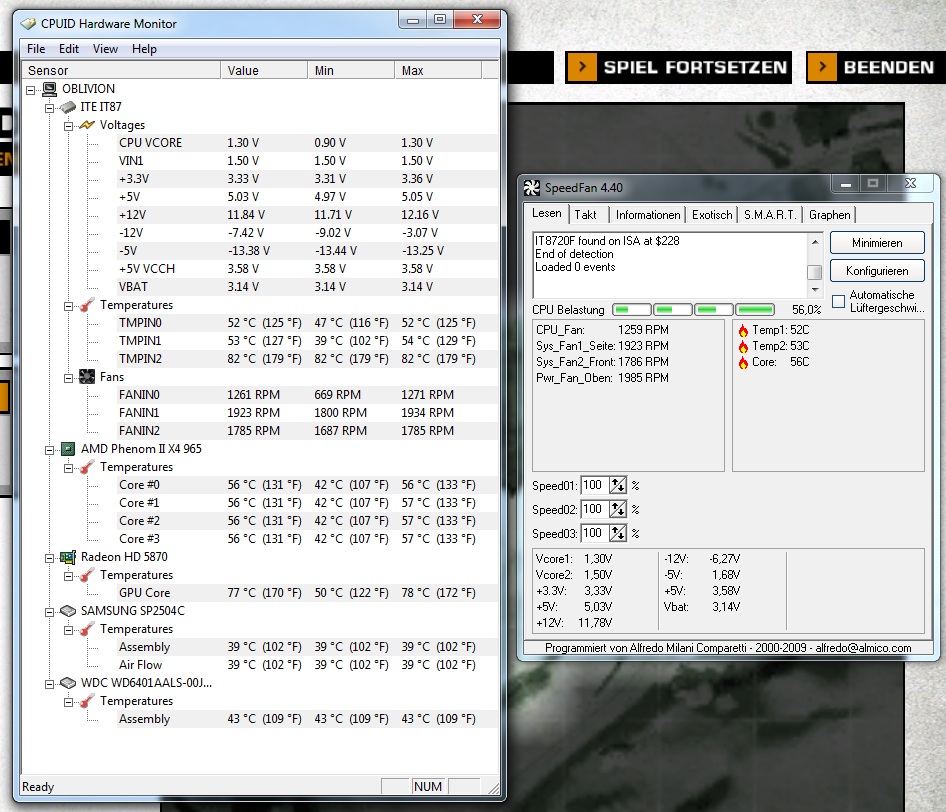Screen dimensions: 946x812
Task: Click the WDC WD6401AALS hard drive icon
Action: pyautogui.click(x=68, y=683)
